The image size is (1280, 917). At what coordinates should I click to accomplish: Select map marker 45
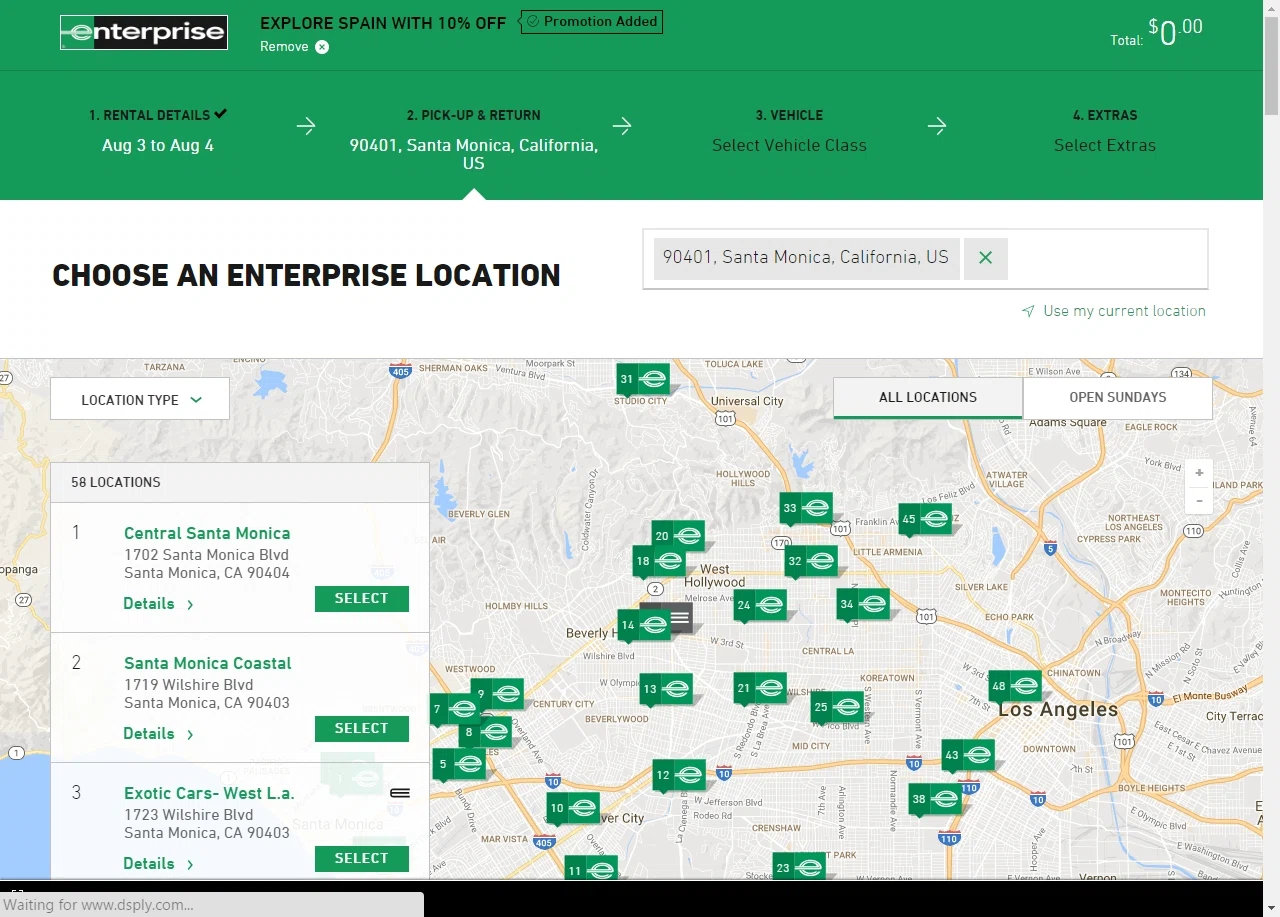(925, 519)
